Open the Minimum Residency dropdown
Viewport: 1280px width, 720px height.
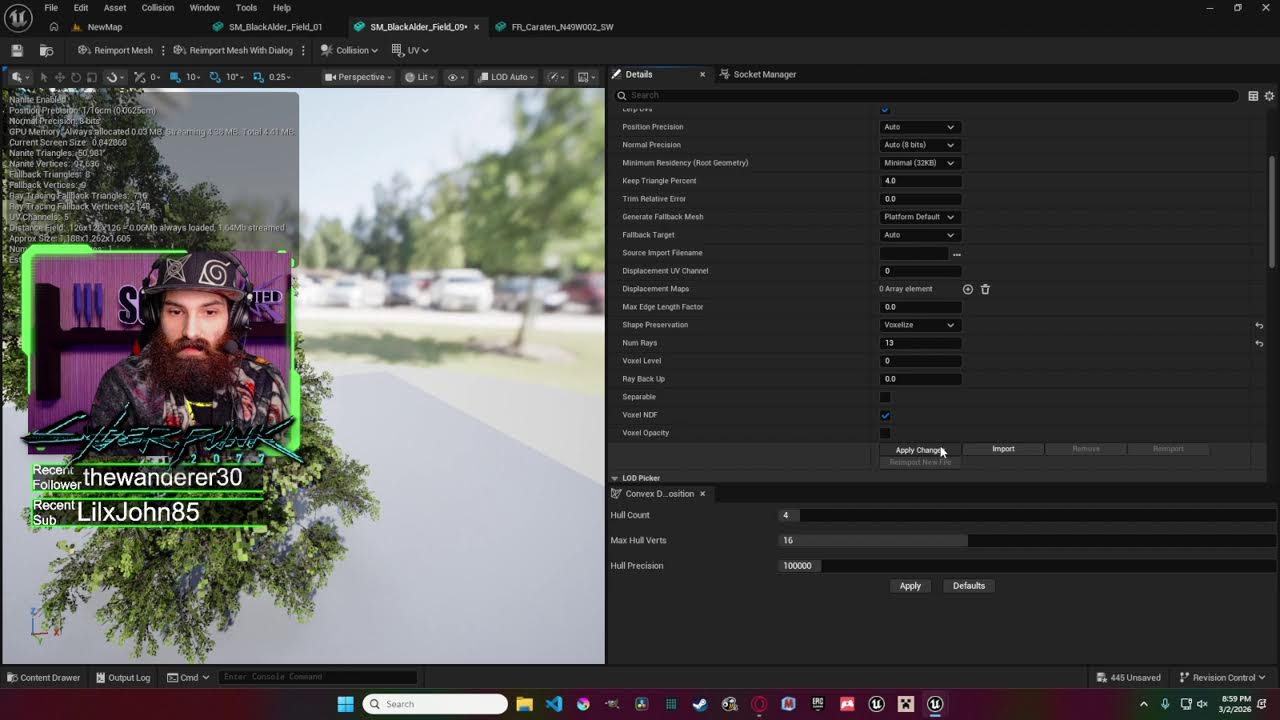[919, 163]
